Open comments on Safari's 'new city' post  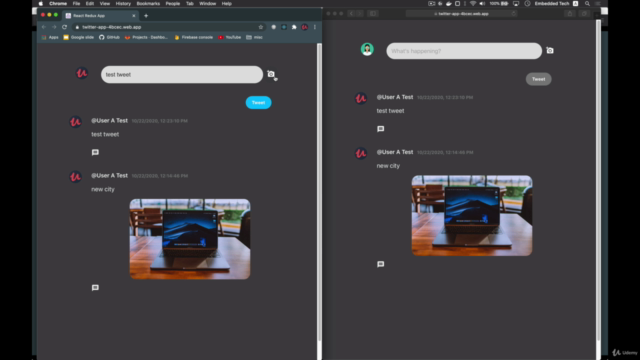tap(380, 264)
